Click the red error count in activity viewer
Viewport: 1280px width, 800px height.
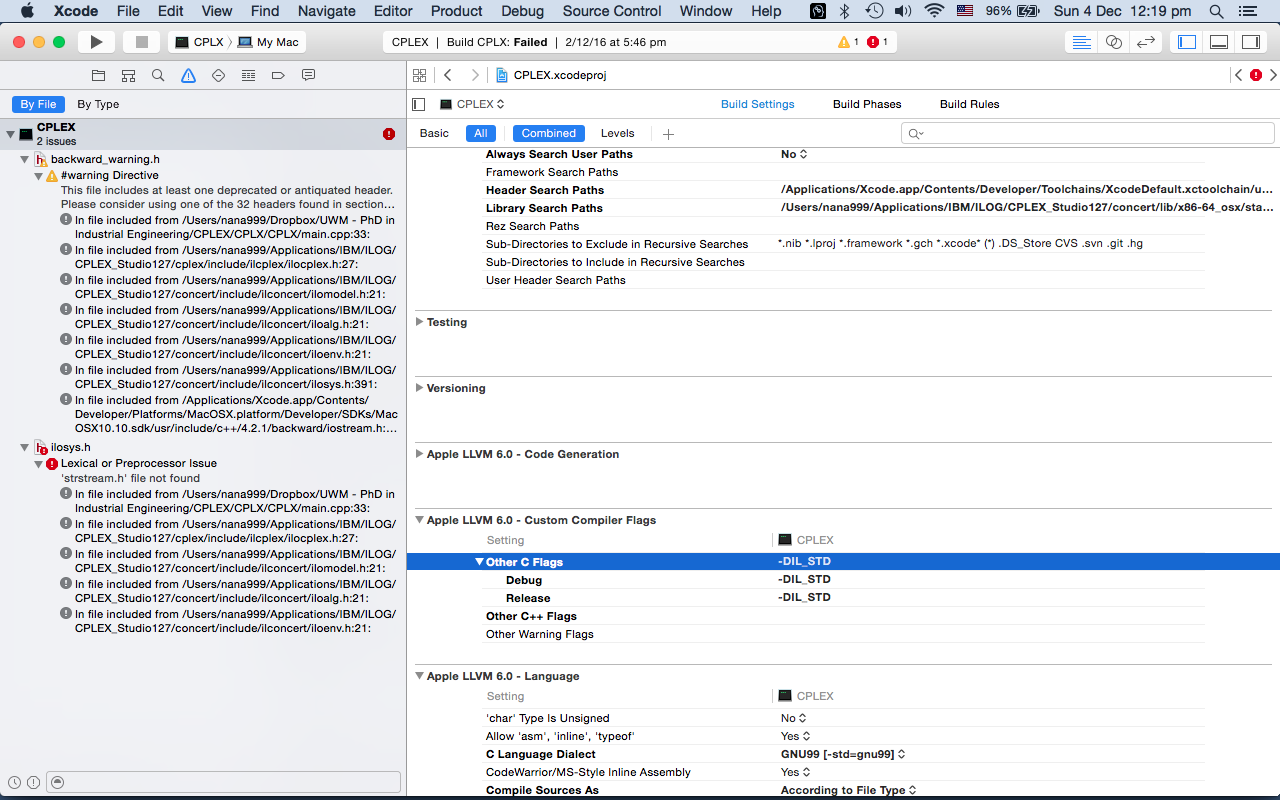coord(877,42)
